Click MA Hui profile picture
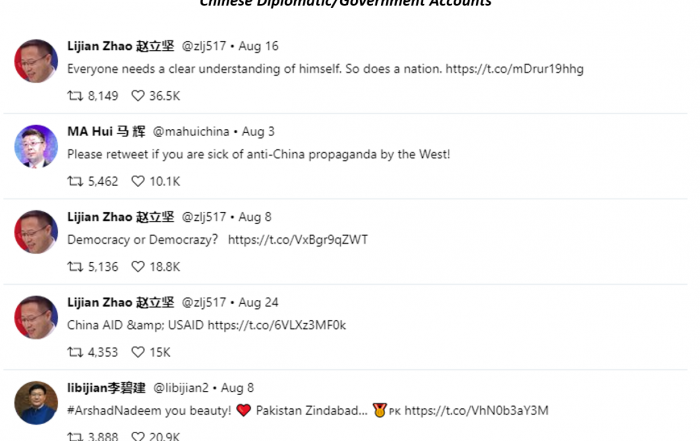 [36, 146]
